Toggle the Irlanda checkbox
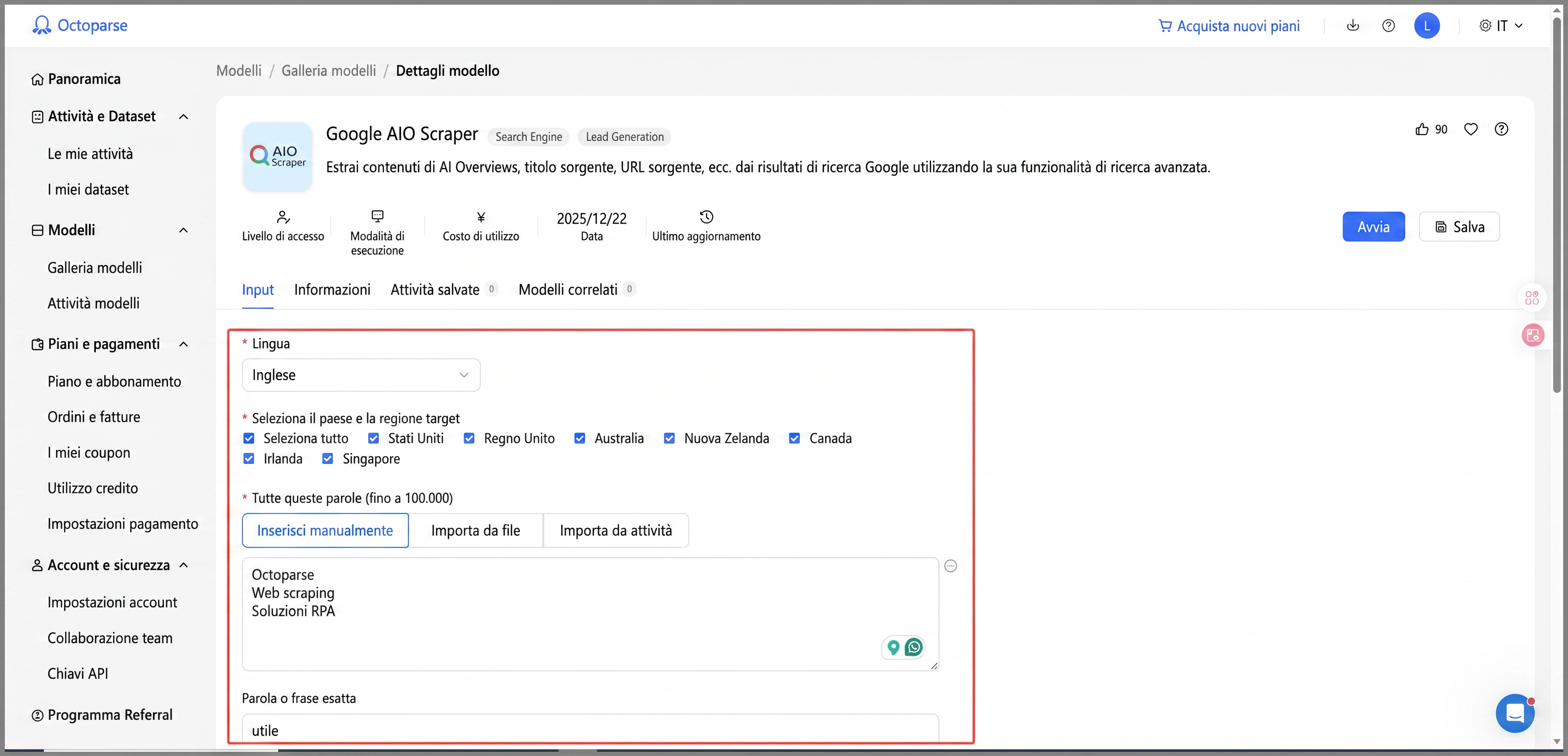Image resolution: width=1568 pixels, height=756 pixels. (248, 458)
